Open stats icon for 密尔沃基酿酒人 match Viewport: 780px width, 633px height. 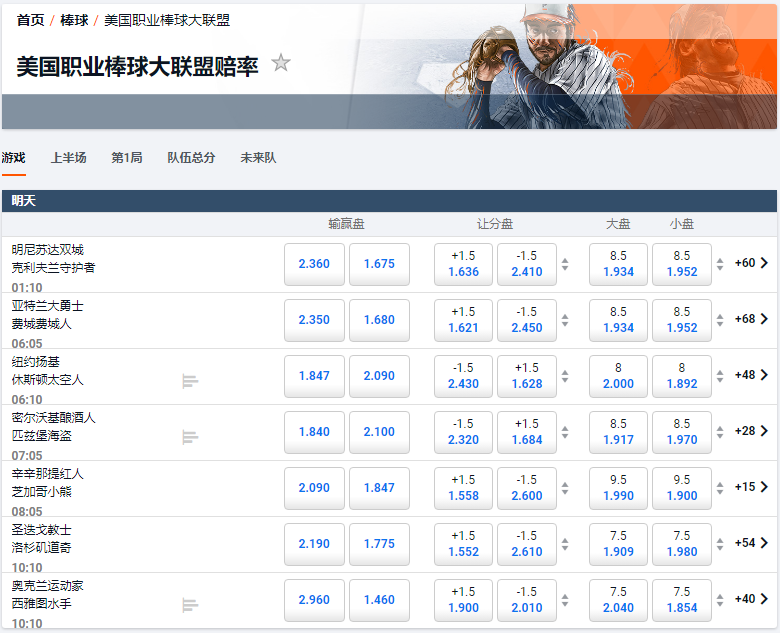190,437
